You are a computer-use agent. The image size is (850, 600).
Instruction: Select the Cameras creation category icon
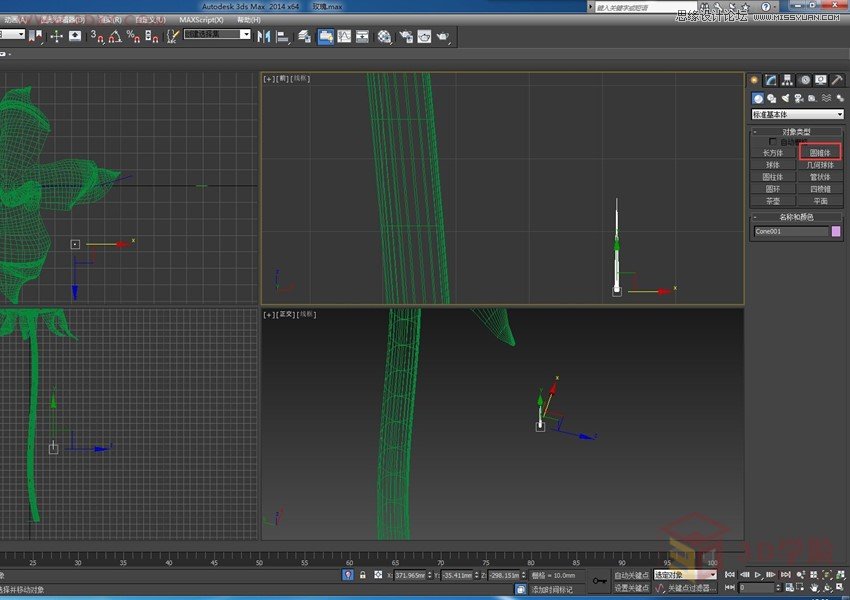tap(799, 98)
